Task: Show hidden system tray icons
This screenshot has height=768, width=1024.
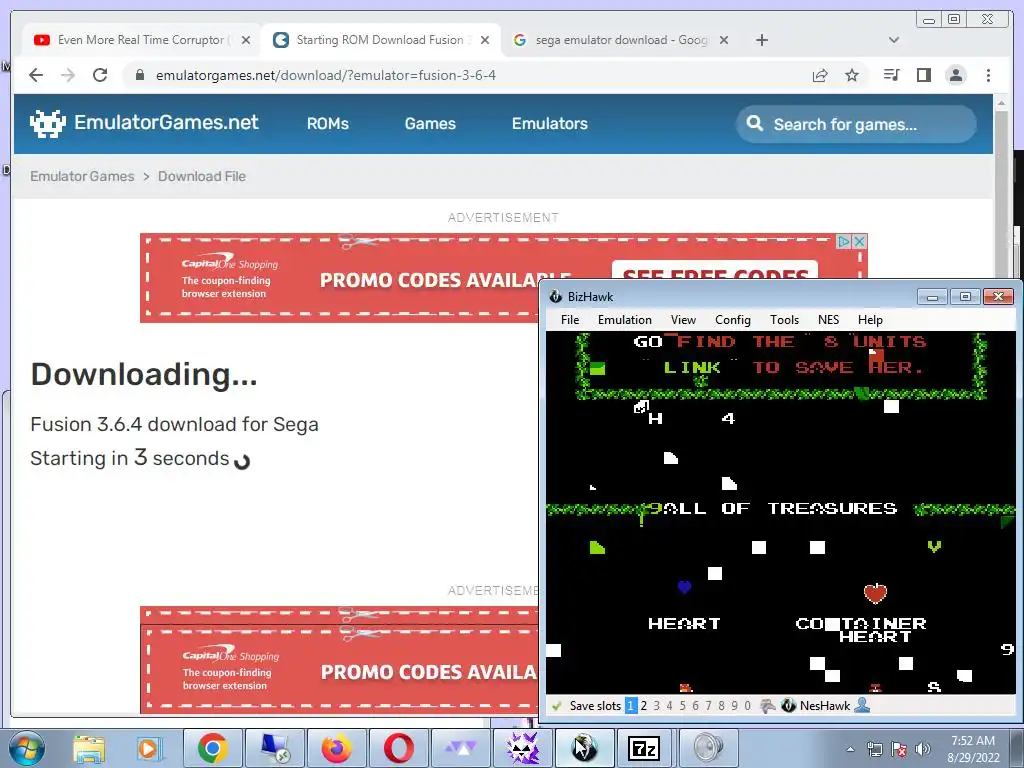Action: tap(850, 749)
